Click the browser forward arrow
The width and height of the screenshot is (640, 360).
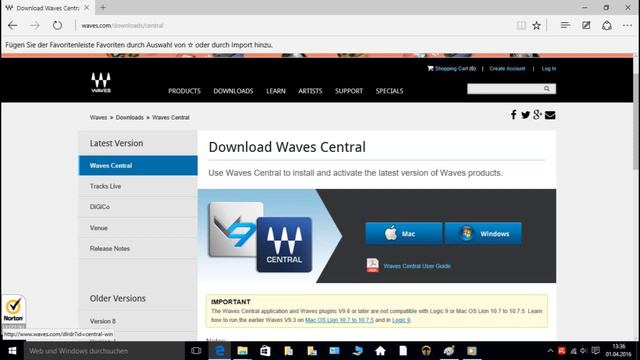point(35,25)
